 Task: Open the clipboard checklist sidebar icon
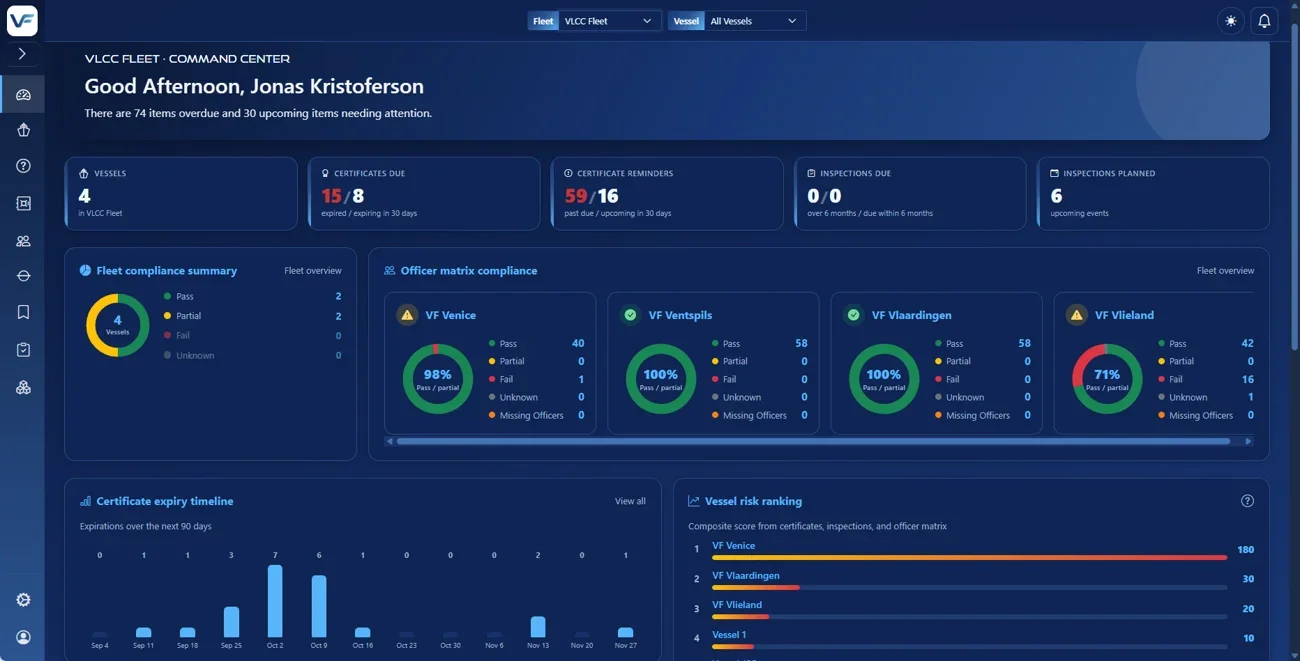23,350
